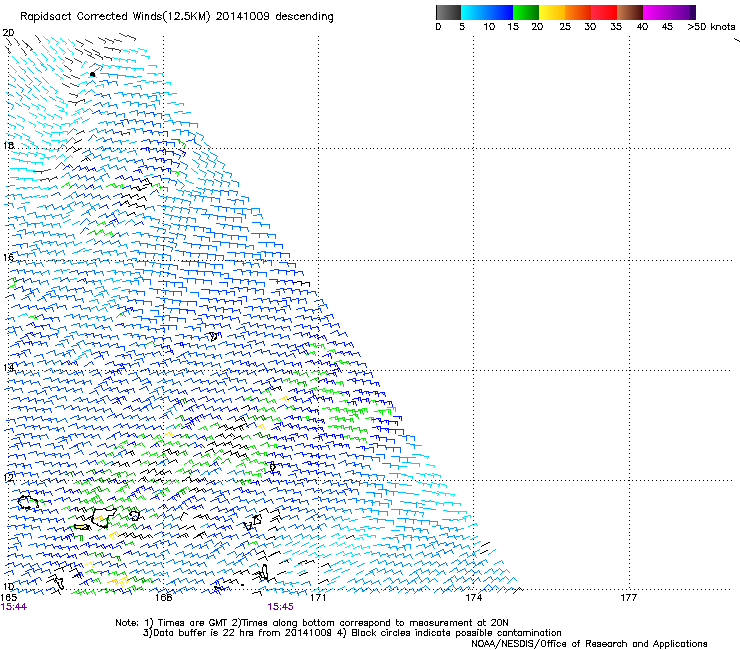Click the latitude label 16
Viewport: 740px width, 650px height.
(8, 257)
